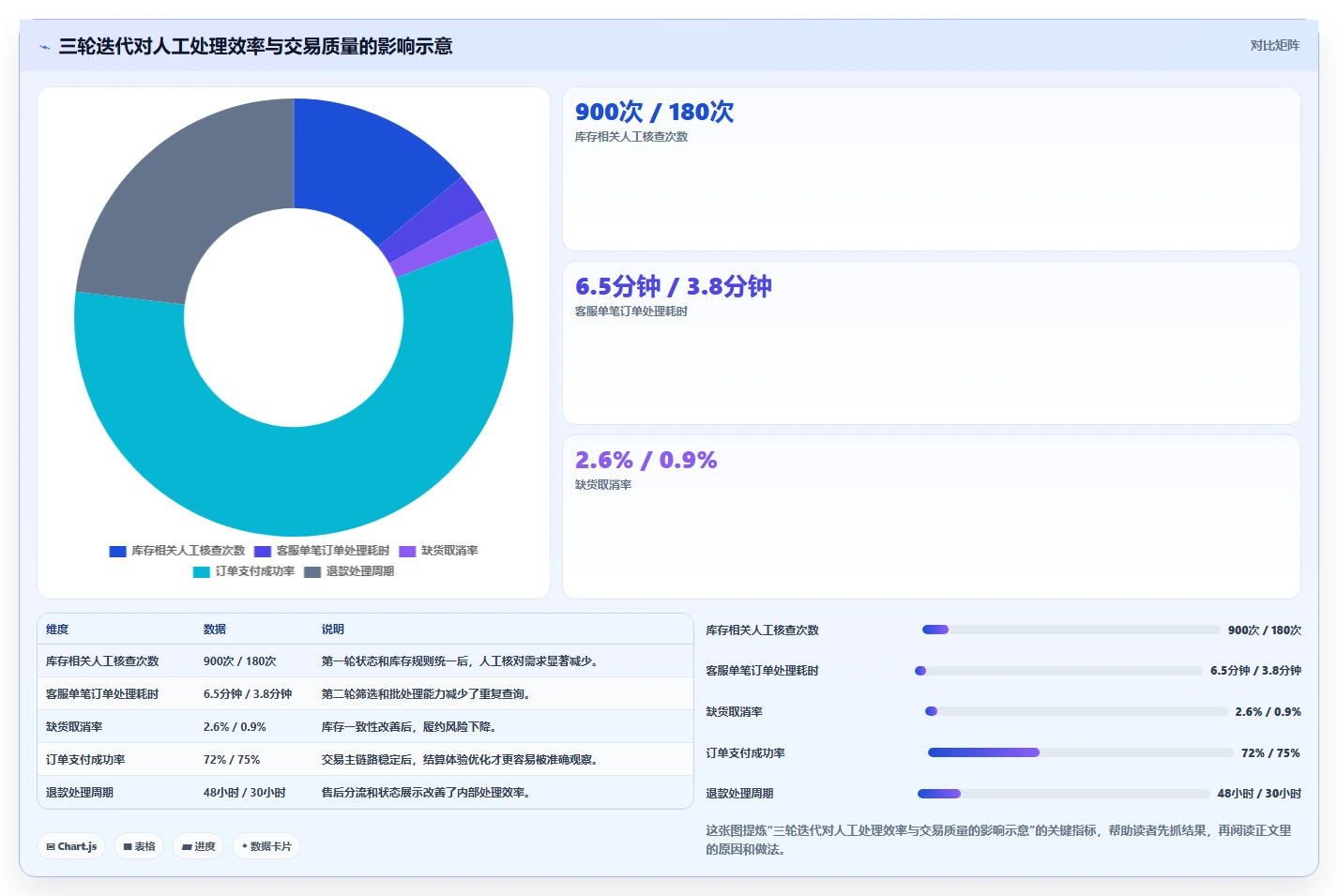Open the 900次 / 180次 data card
1338x896 pixels.
(x=931, y=169)
